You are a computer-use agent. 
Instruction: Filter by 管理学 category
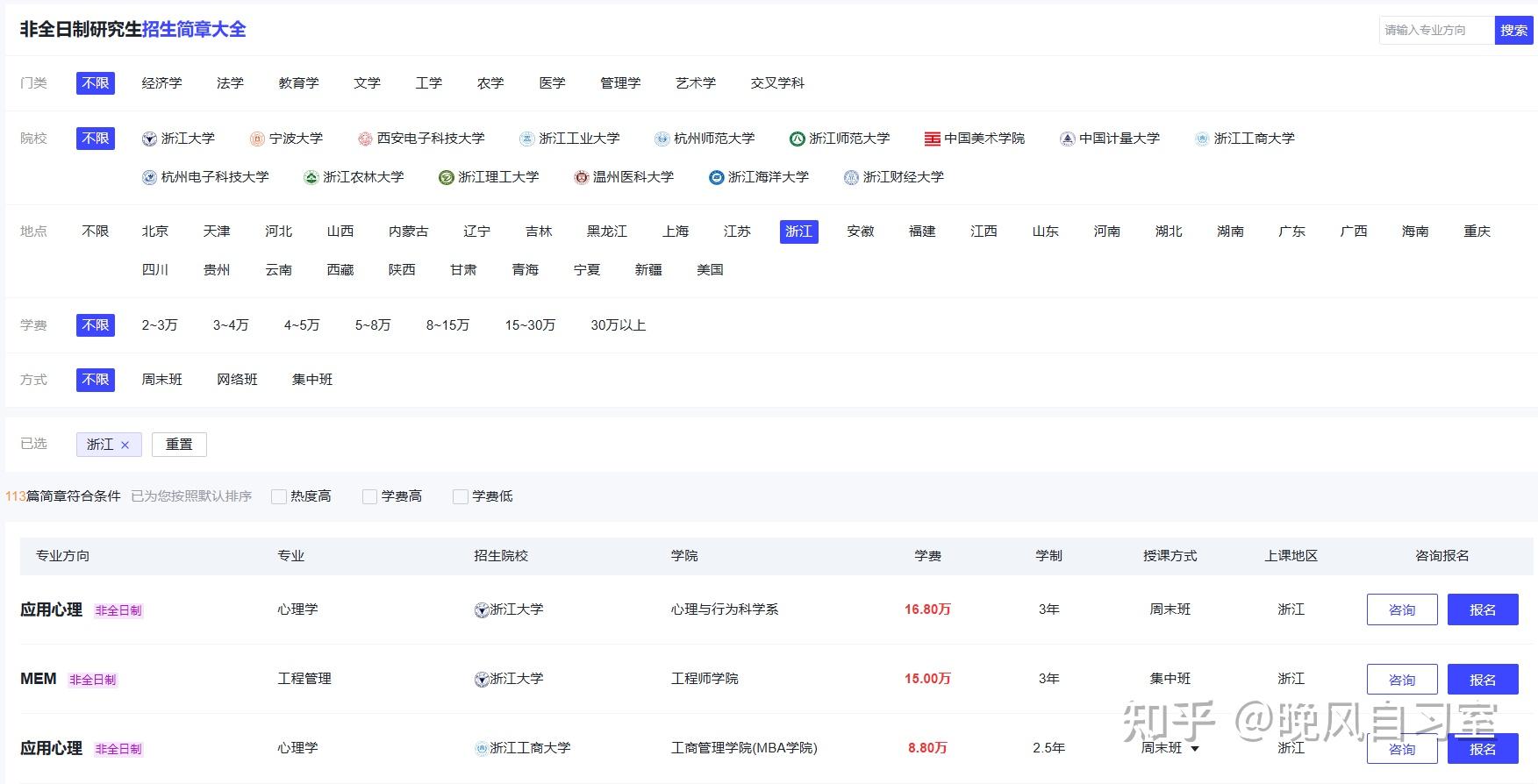point(620,82)
